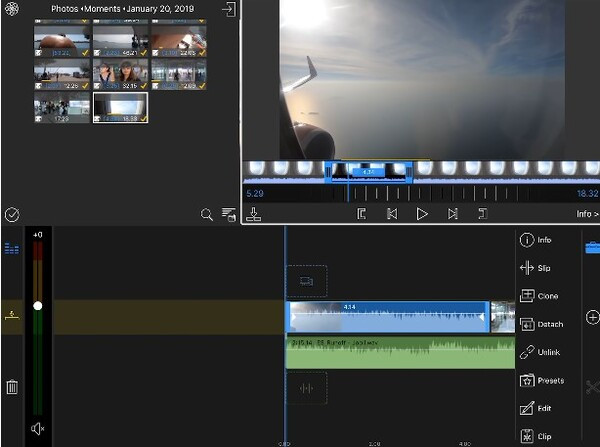Adjust the track volume fader knob
Screen dimensions: 600x447
point(38,306)
